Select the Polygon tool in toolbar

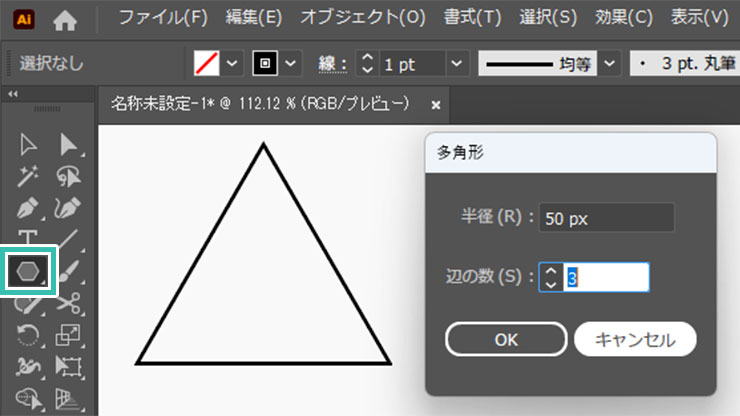(27, 271)
